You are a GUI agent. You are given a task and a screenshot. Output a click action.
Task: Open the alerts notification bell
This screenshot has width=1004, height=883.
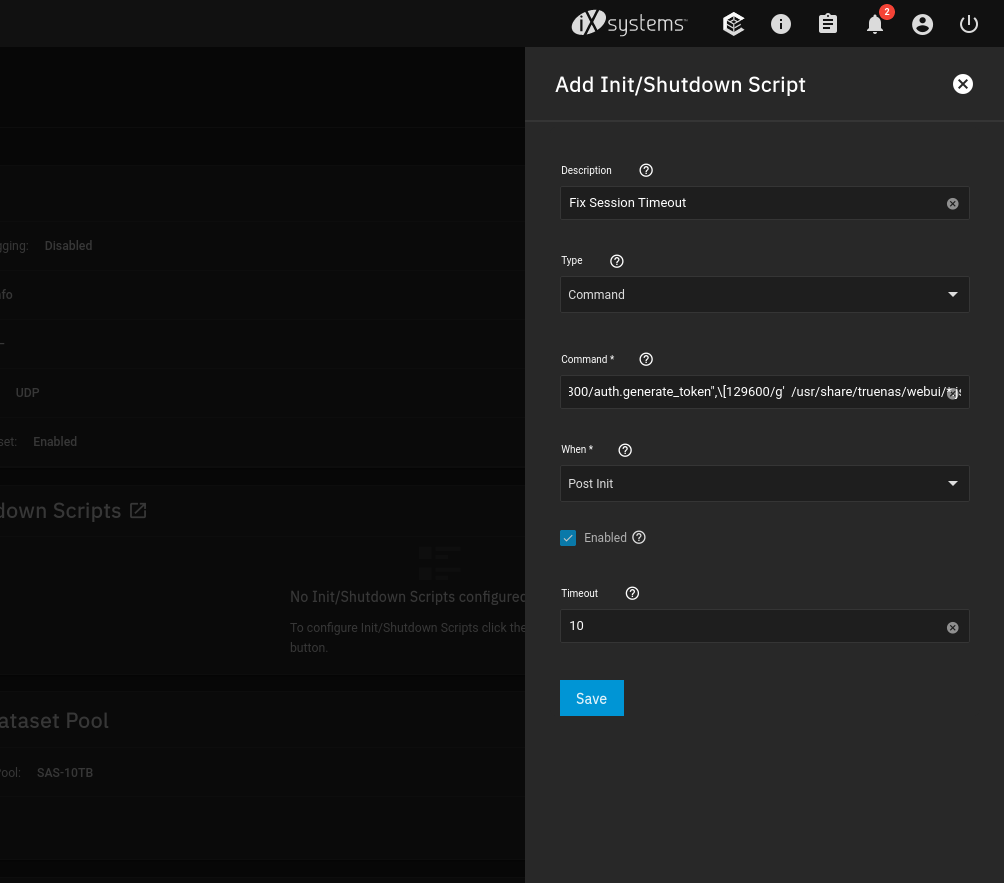(x=875, y=23)
